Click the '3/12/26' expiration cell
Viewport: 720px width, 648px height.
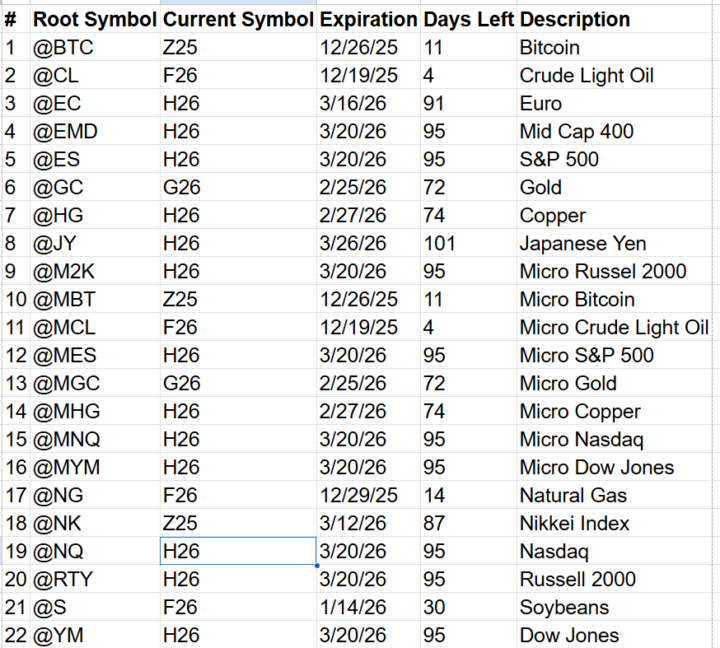(368, 524)
